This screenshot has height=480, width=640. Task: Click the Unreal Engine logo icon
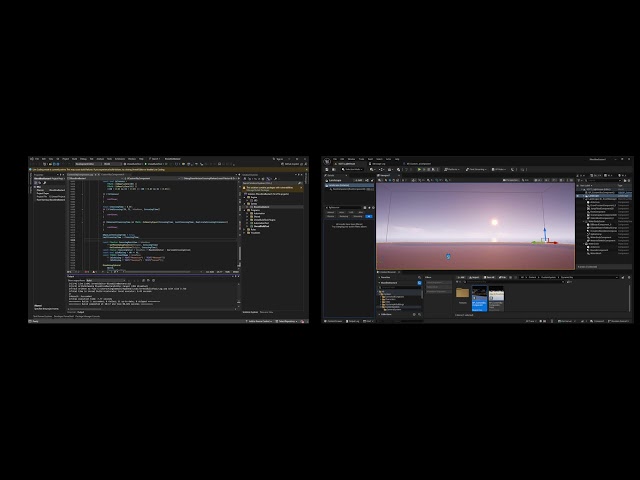(x=327, y=162)
